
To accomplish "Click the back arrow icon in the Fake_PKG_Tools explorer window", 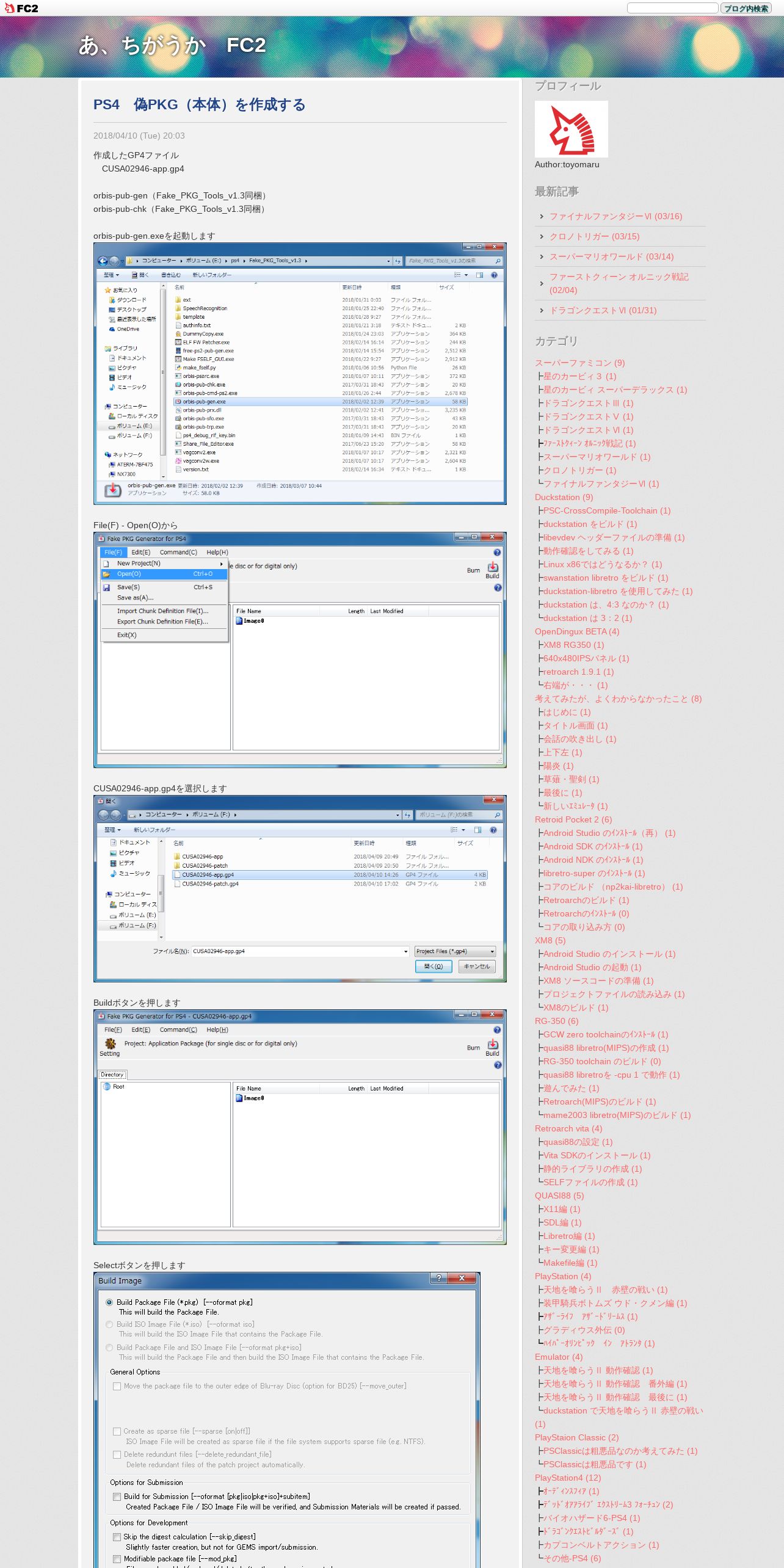I will pyautogui.click(x=103, y=261).
